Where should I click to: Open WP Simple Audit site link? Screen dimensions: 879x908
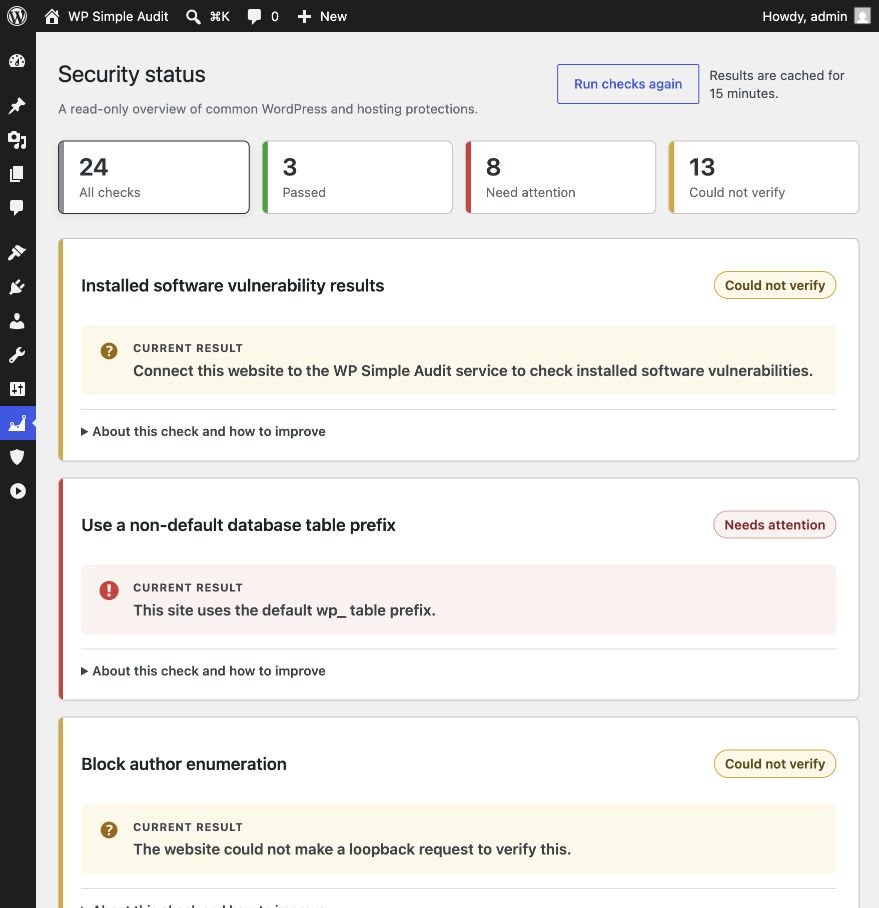(x=118, y=16)
